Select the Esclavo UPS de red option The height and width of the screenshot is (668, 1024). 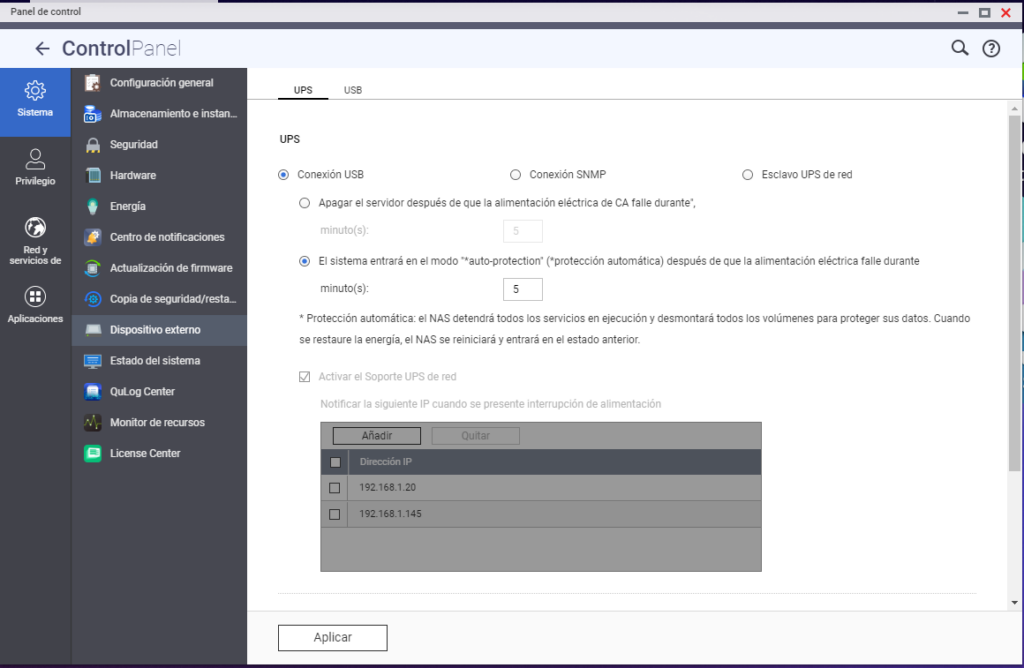coord(748,175)
